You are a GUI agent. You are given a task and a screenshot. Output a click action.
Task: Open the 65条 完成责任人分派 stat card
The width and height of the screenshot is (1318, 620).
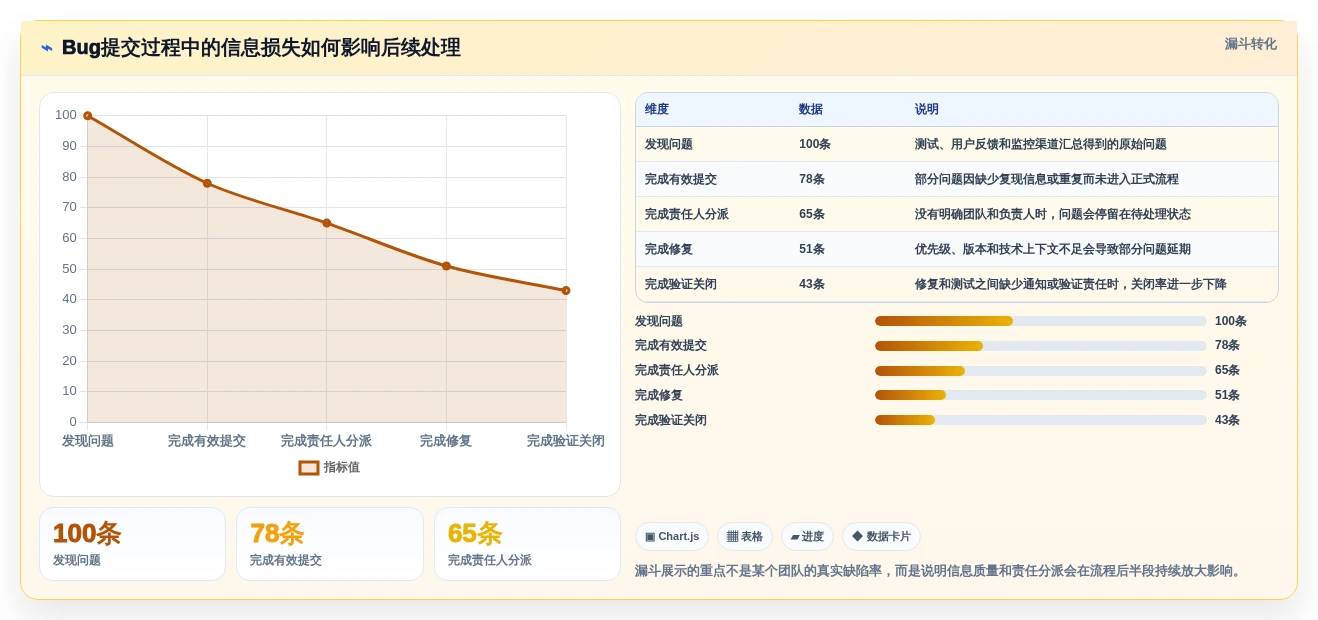527,544
